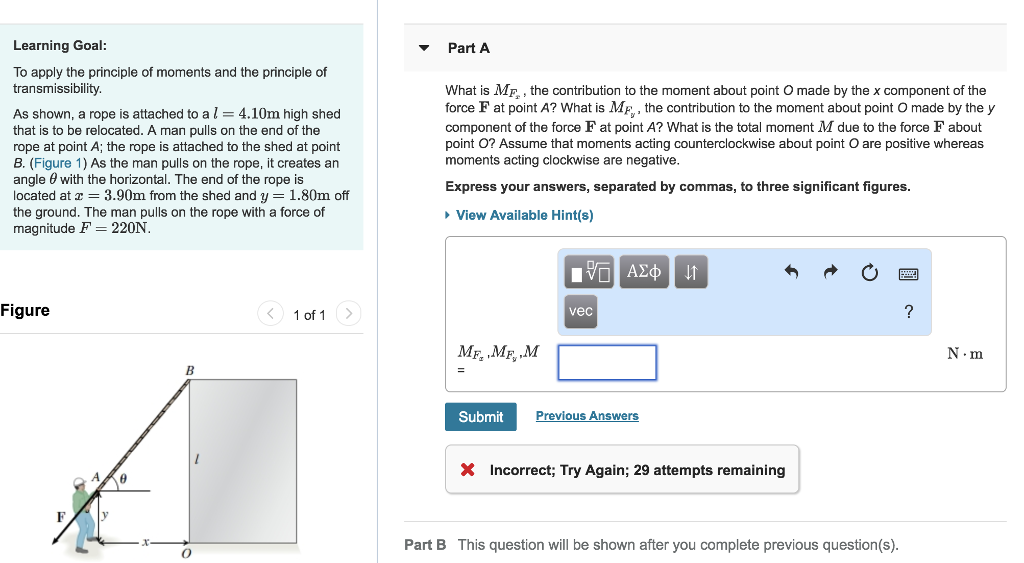Viewport: 1024px width, 563px height.
Task: Go to previous figure arrow
Action: click(270, 315)
